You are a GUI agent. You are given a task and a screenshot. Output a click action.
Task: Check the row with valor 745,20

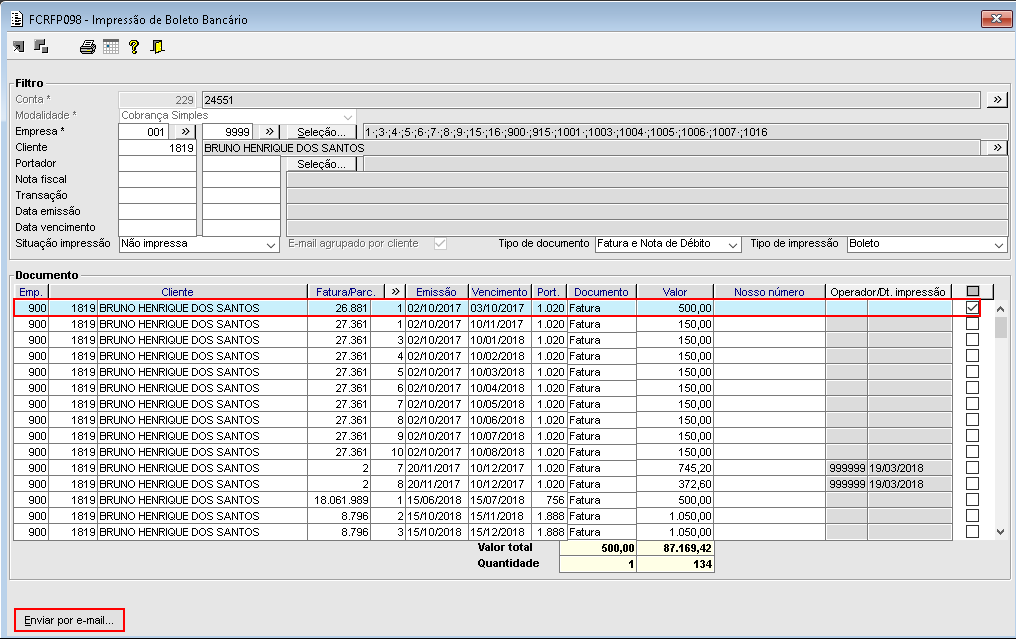(x=972, y=468)
